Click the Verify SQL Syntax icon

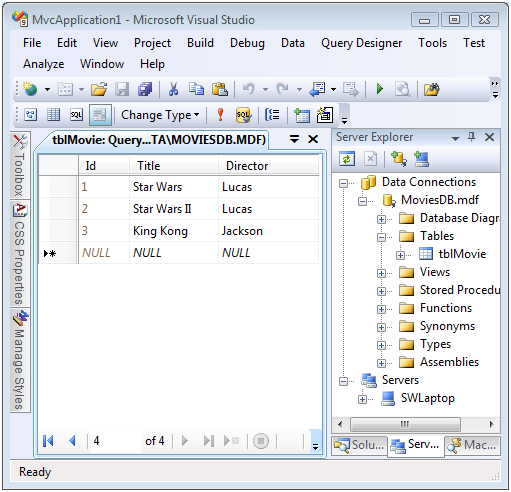point(243,115)
